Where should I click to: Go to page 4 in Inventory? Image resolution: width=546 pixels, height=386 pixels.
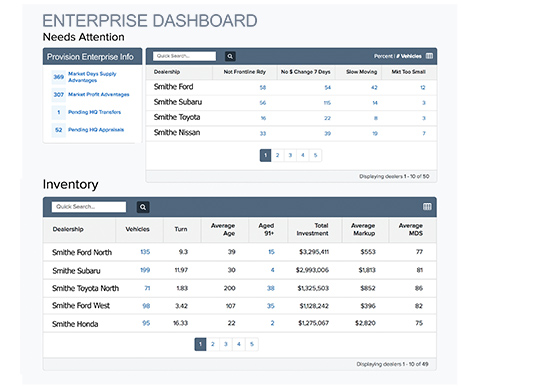coord(239,344)
